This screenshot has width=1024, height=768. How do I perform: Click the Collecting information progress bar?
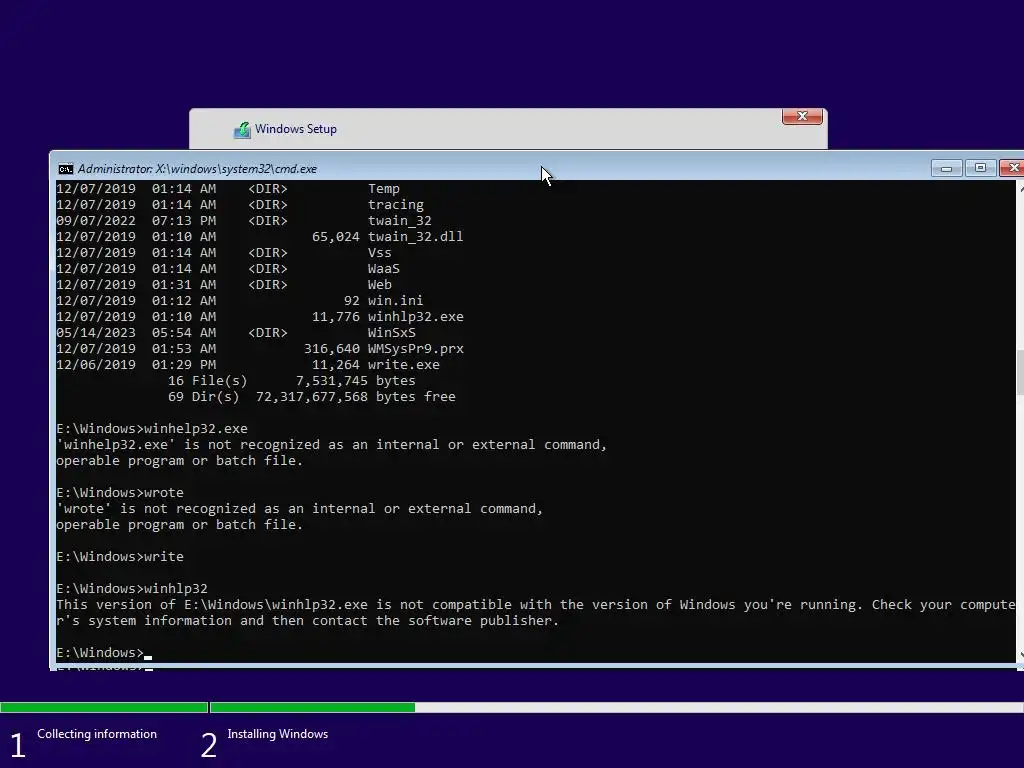104,707
